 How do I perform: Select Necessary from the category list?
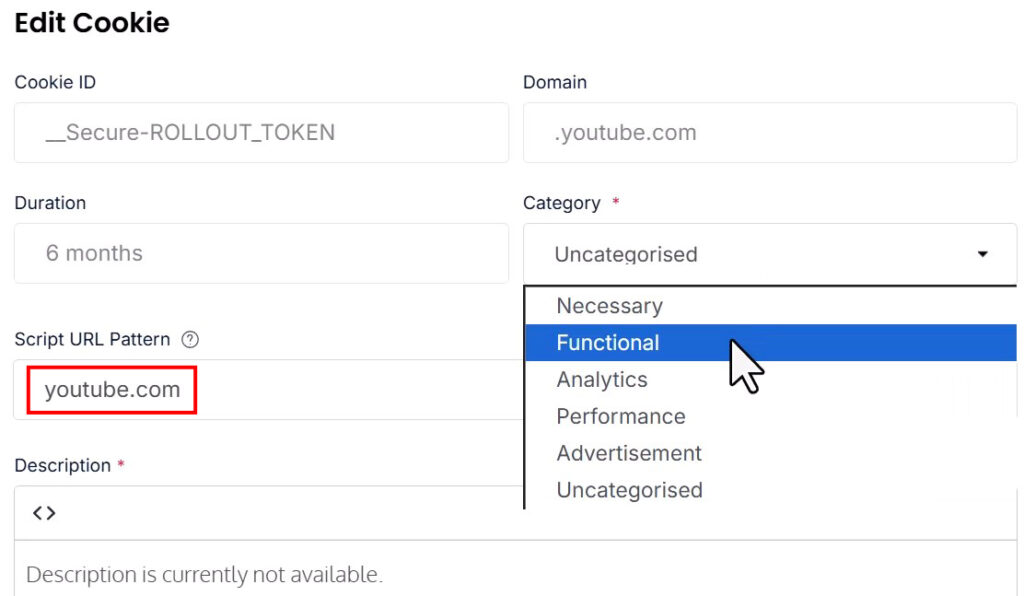click(609, 306)
